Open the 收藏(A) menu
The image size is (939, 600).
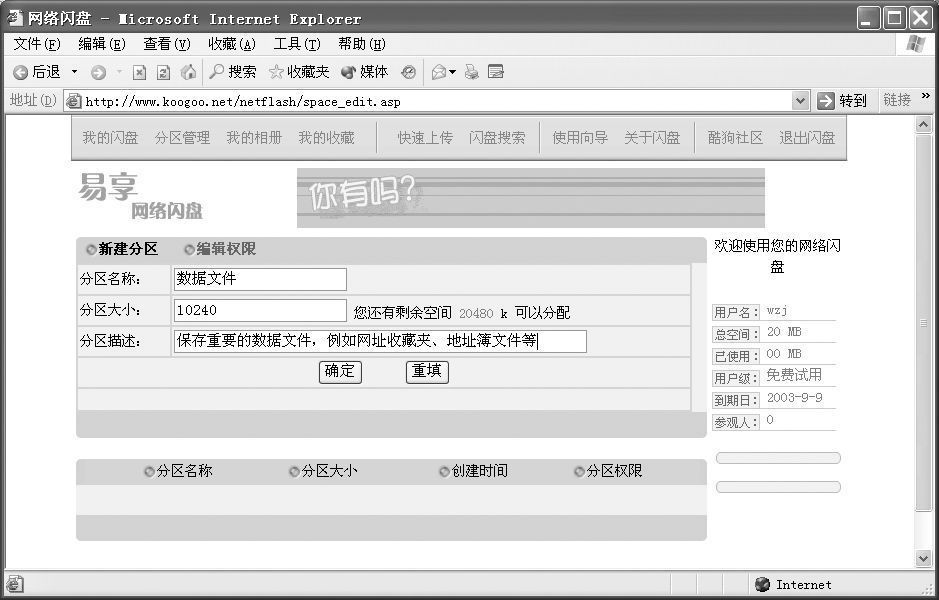(231, 44)
